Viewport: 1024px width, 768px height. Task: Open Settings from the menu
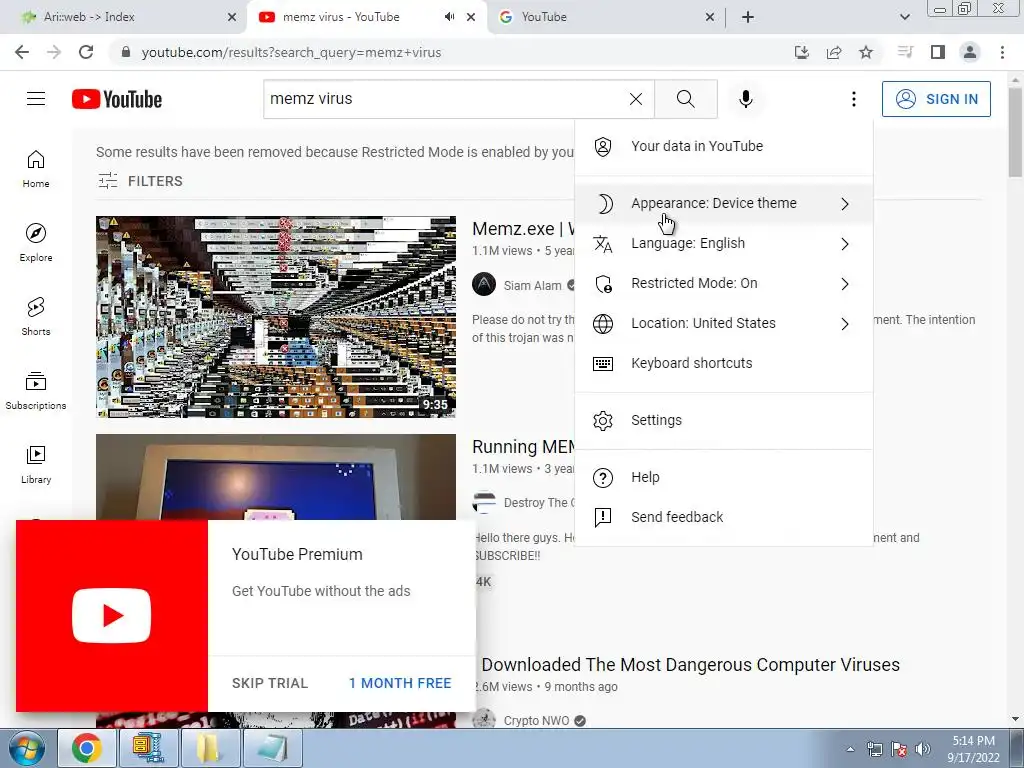724,421
